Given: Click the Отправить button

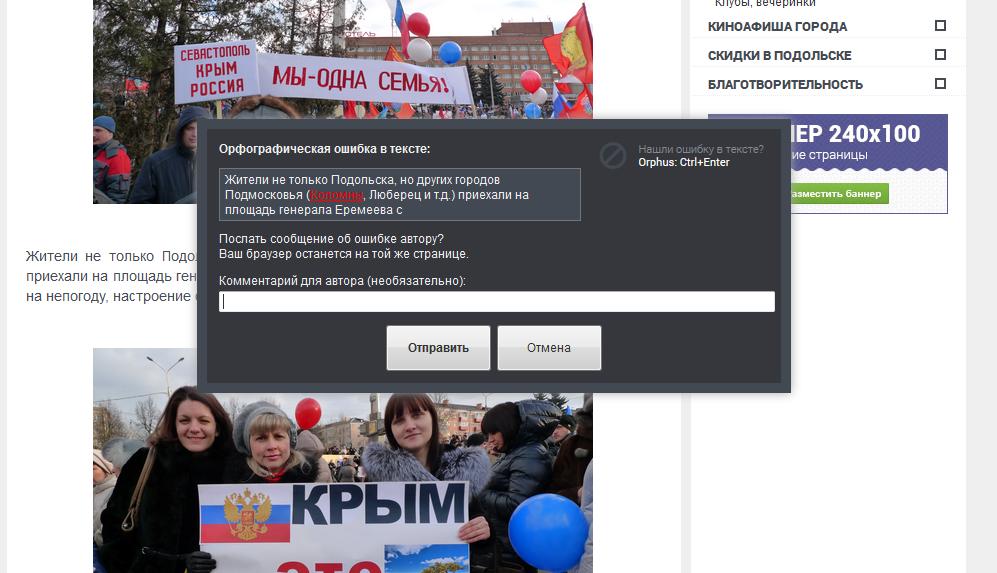Looking at the screenshot, I should [438, 348].
